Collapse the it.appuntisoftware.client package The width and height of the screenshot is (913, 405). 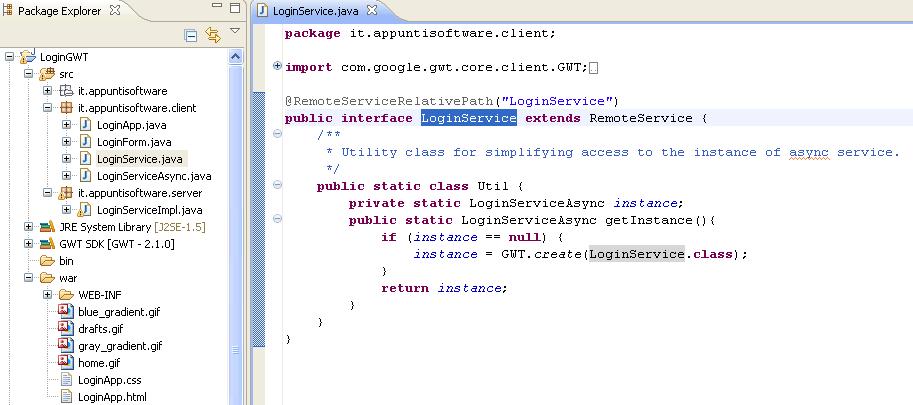(47, 108)
